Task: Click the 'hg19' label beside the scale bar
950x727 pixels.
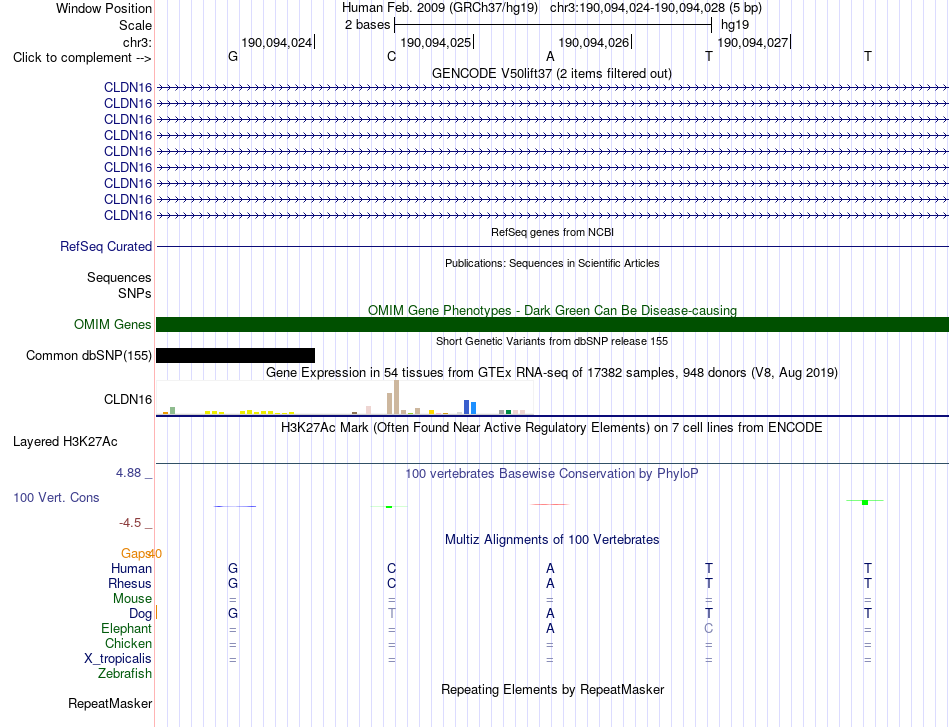Action: tap(735, 25)
